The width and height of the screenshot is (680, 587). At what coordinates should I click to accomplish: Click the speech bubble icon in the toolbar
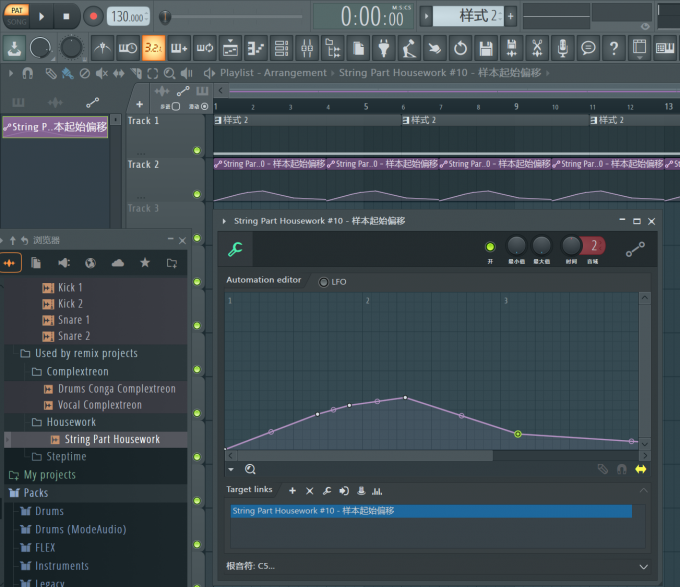[588, 48]
